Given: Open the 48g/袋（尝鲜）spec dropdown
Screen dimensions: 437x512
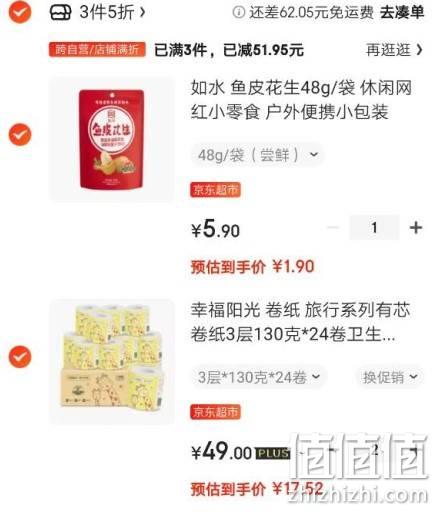Looking at the screenshot, I should 258,155.
